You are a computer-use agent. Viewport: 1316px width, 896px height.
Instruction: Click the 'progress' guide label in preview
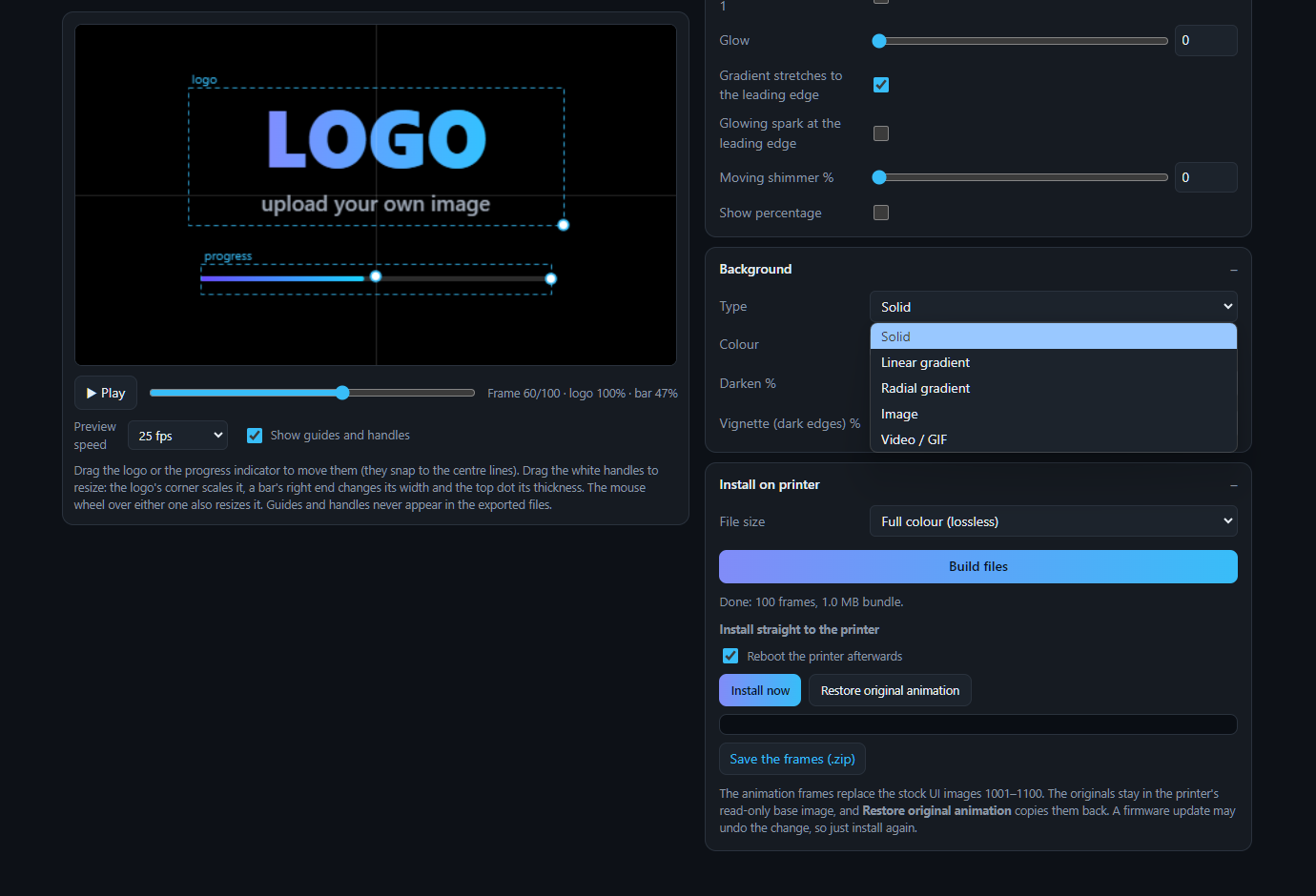coord(228,256)
